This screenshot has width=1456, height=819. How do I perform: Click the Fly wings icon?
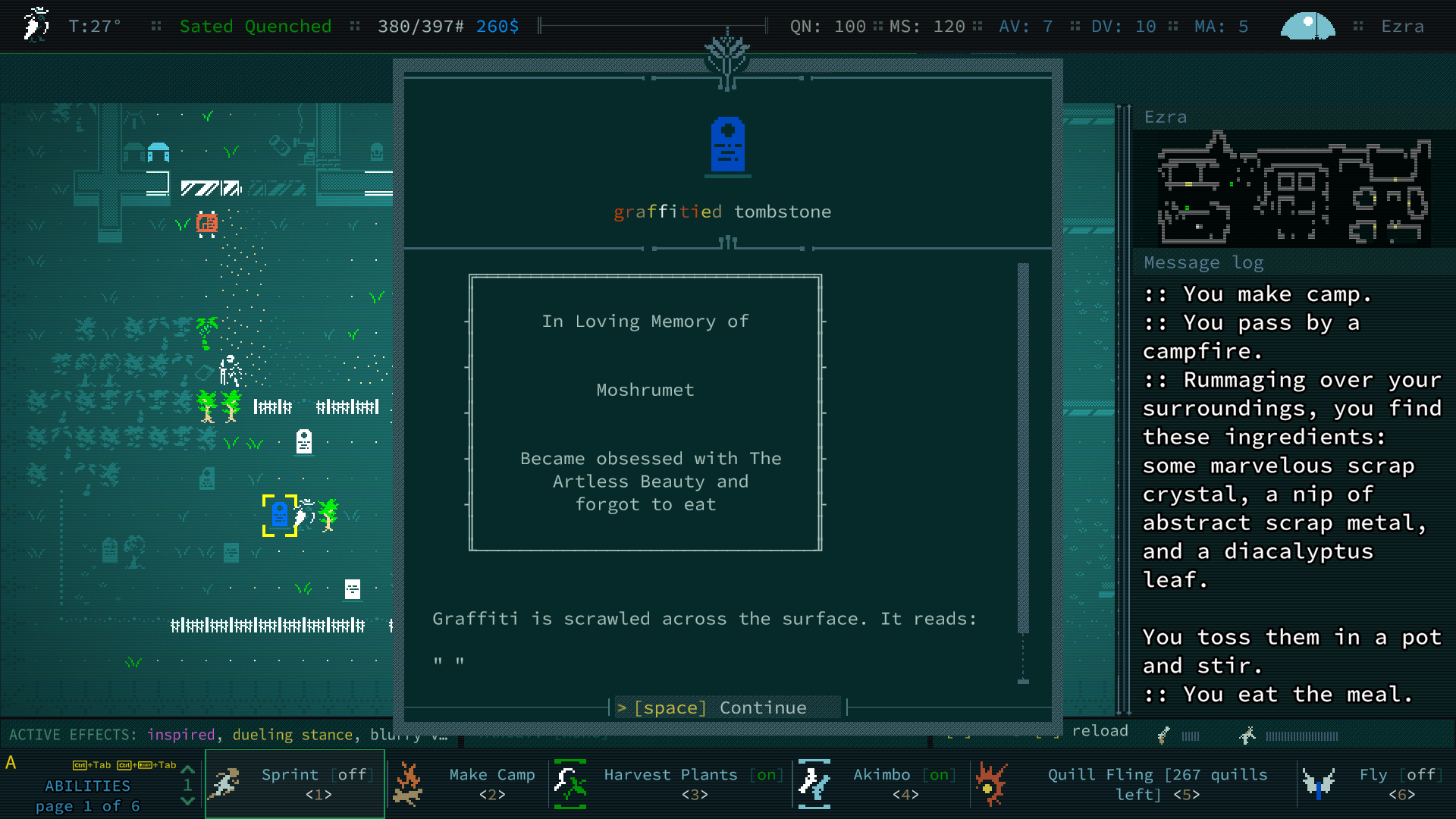coord(1319,783)
